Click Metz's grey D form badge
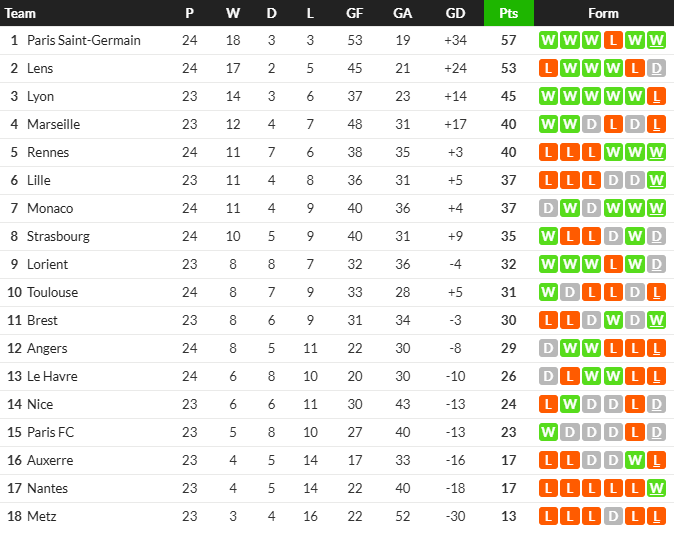The image size is (676, 538). [613, 516]
